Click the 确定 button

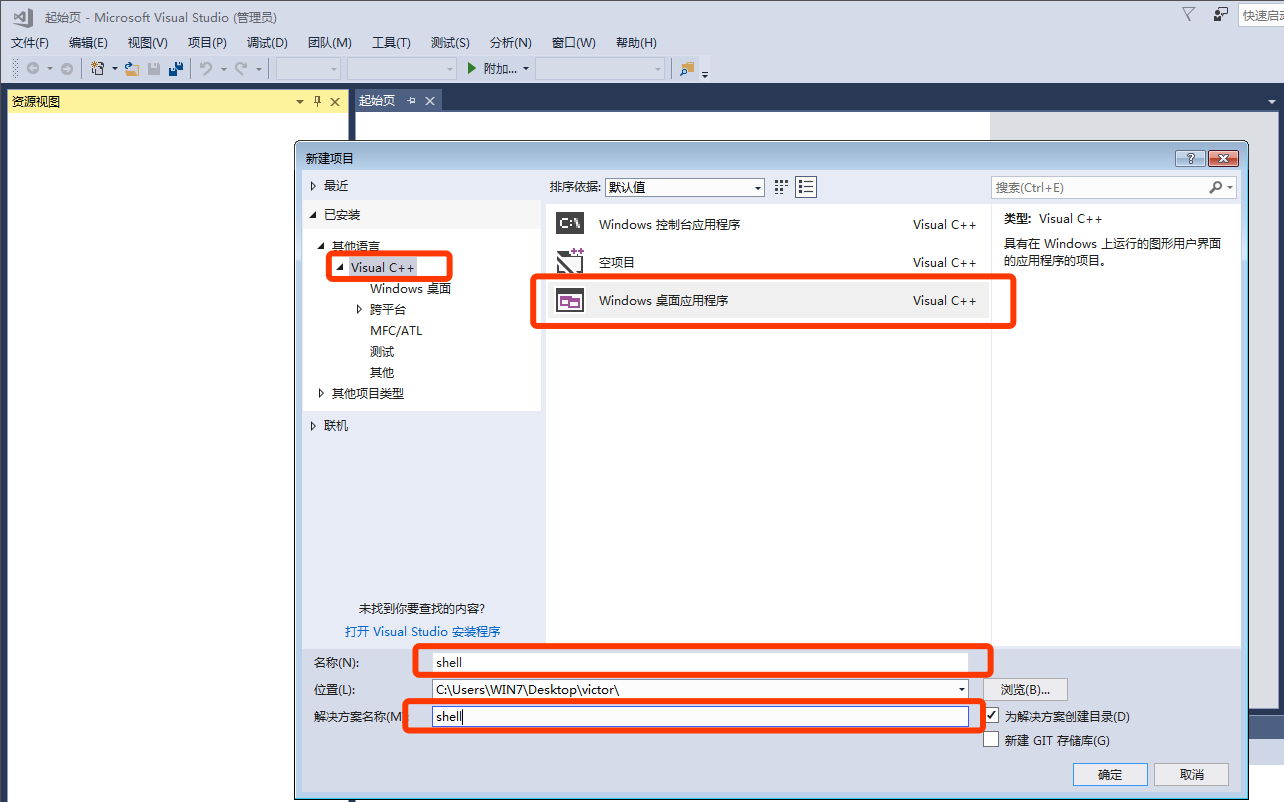(x=1109, y=774)
